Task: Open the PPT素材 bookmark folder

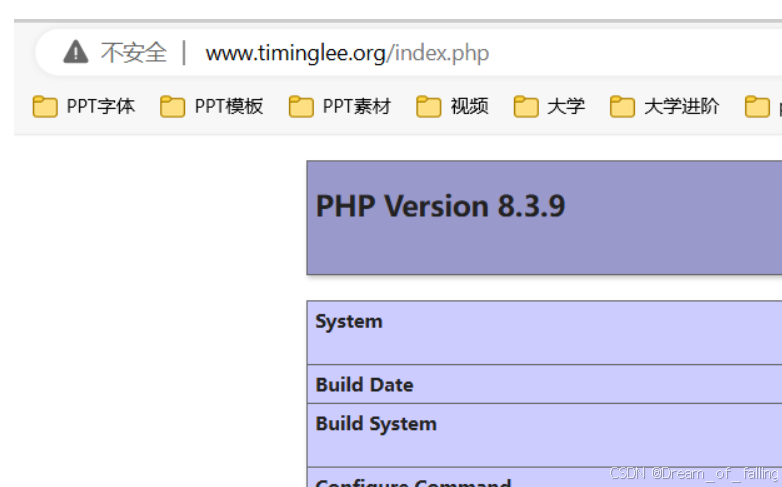Action: [x=340, y=106]
